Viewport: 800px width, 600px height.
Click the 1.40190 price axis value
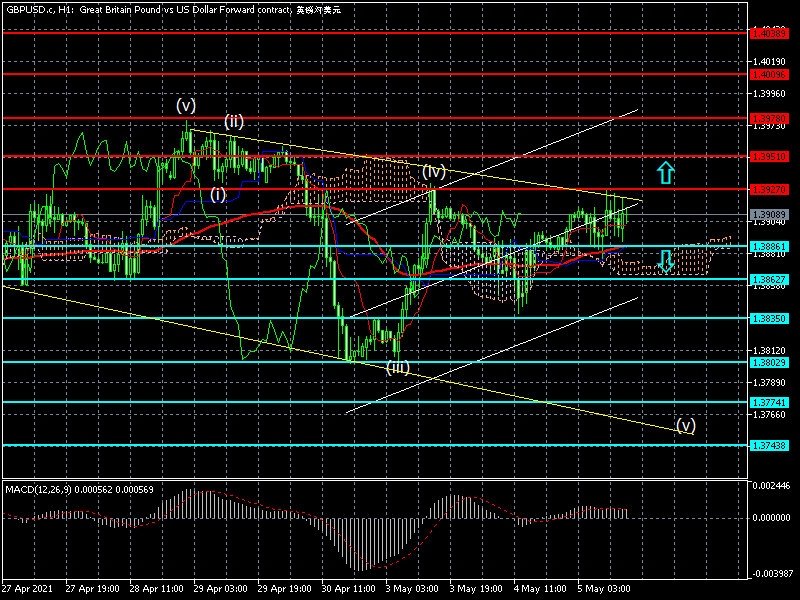tap(769, 62)
